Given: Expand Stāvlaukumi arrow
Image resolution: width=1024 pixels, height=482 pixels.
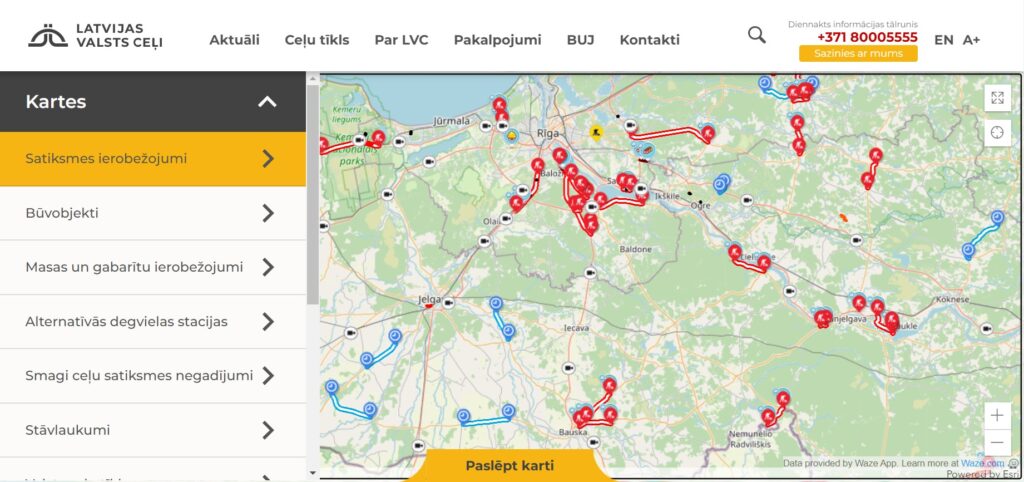Looking at the screenshot, I should point(268,430).
